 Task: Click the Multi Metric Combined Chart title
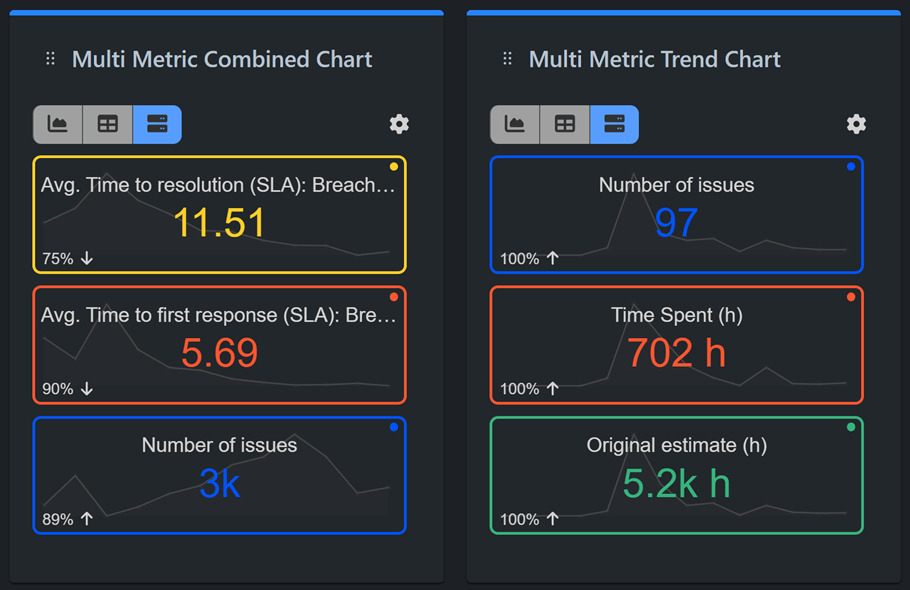(x=222, y=60)
